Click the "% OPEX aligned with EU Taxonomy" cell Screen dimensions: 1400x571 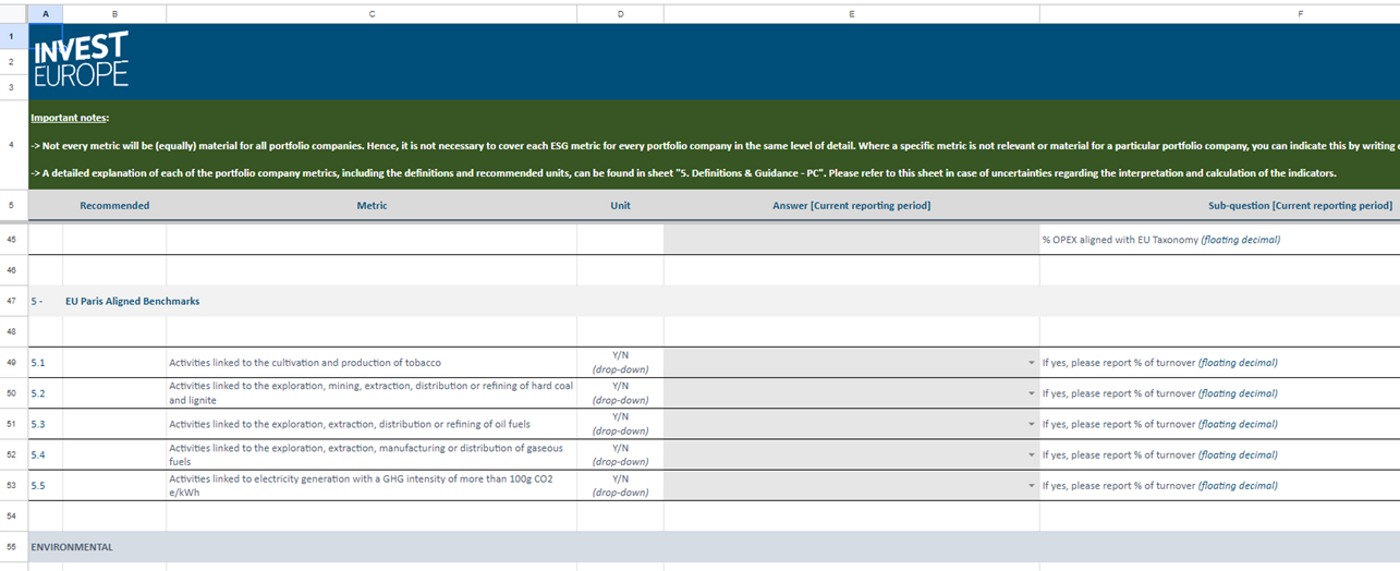tap(1160, 240)
